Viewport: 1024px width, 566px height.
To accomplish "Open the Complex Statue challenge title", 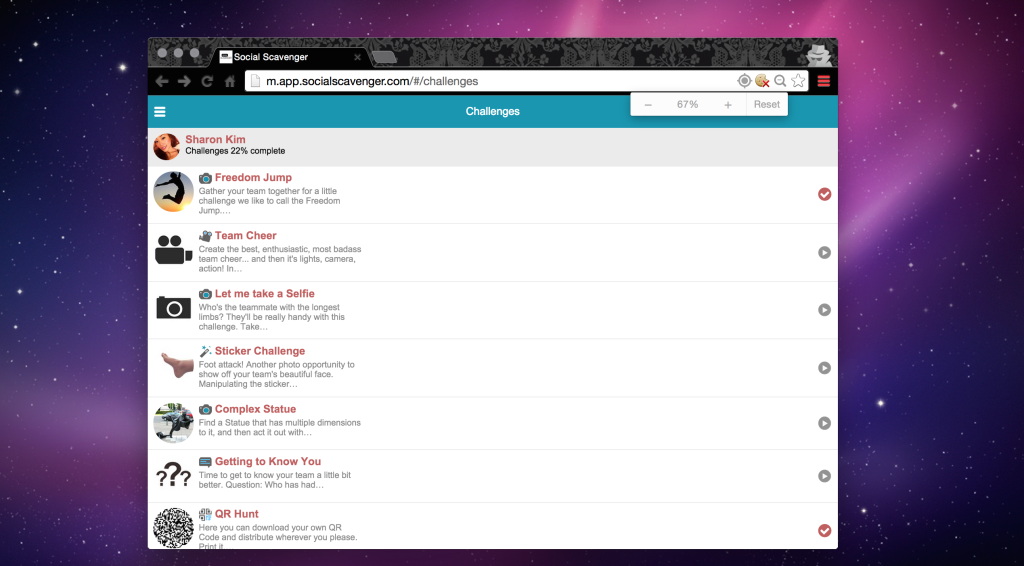I will coord(255,409).
